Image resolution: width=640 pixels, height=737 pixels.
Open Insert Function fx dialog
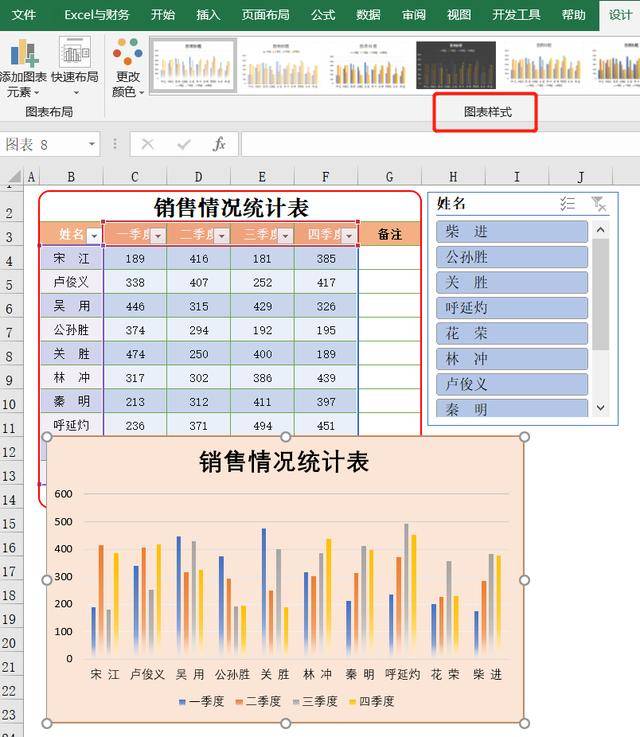(x=219, y=144)
